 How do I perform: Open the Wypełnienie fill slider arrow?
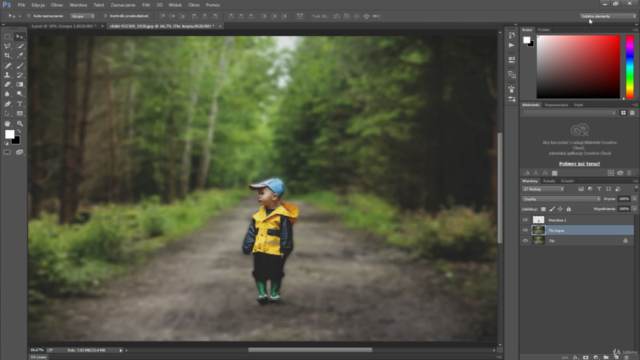pyautogui.click(x=634, y=209)
